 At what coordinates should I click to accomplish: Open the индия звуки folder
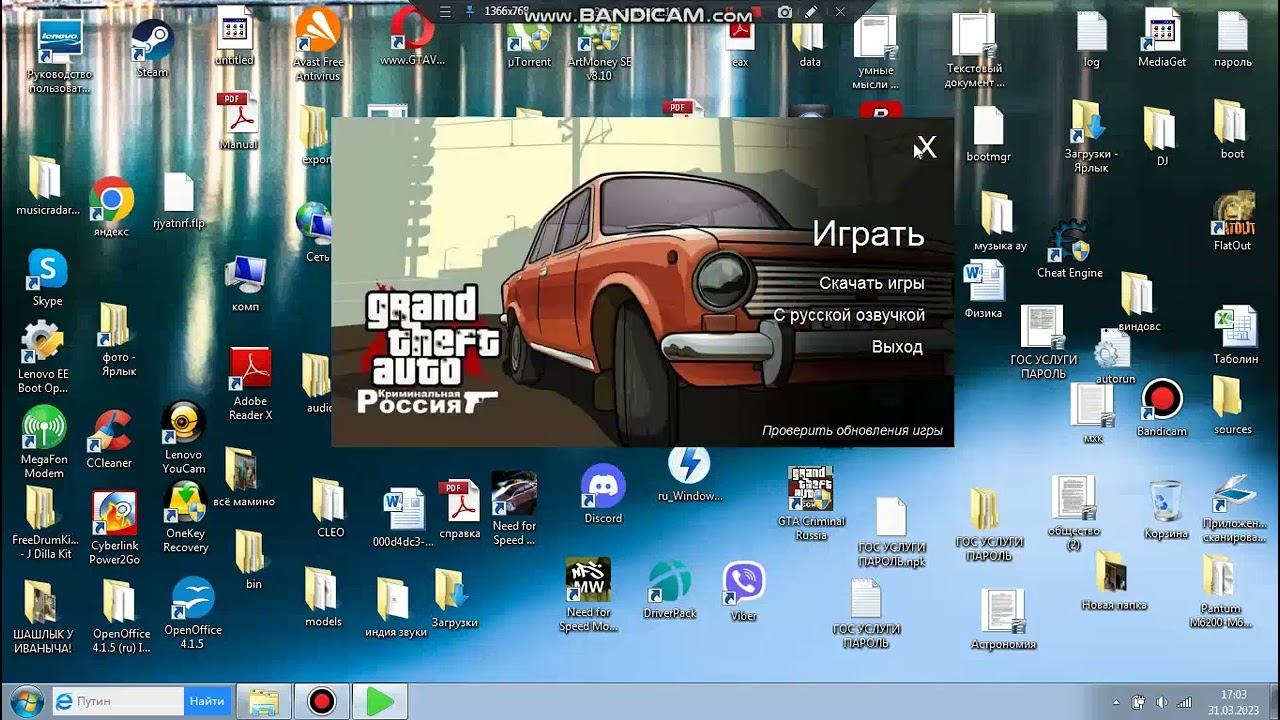[x=395, y=608]
